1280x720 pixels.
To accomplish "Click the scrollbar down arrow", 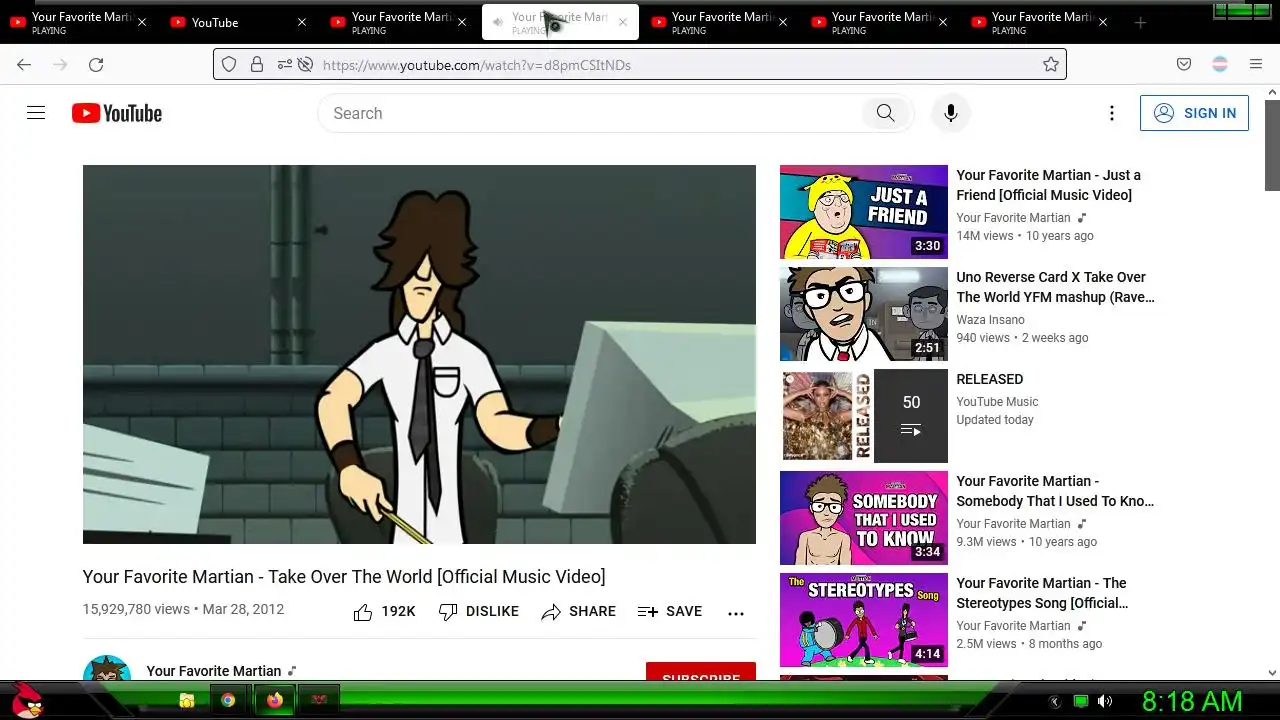I will pyautogui.click(x=1272, y=673).
